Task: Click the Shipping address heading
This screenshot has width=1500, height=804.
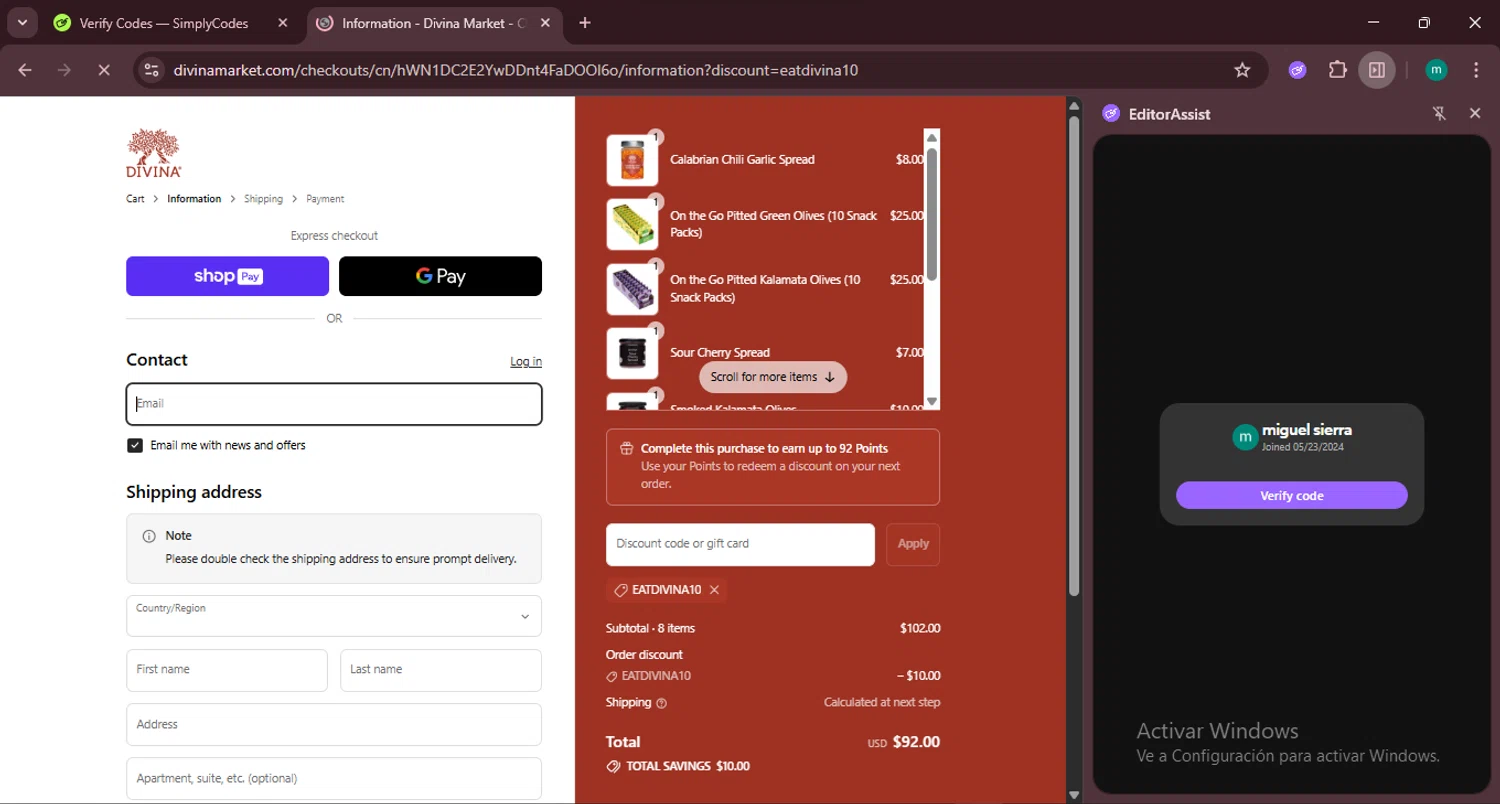Action: 194,492
